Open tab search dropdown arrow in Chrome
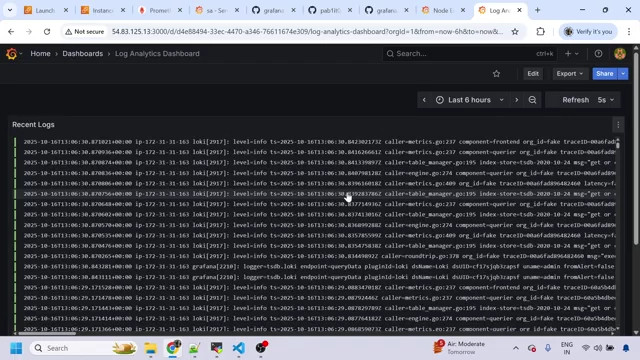Image resolution: width=640 pixels, height=360 pixels. [10, 10]
